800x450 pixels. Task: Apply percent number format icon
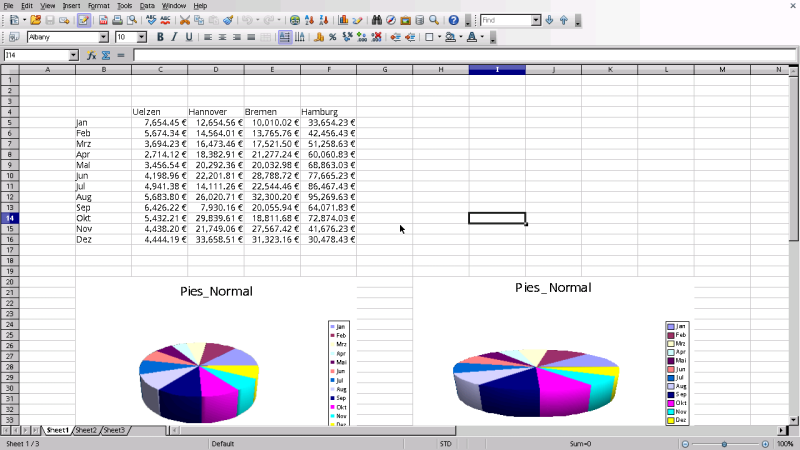(x=333, y=37)
